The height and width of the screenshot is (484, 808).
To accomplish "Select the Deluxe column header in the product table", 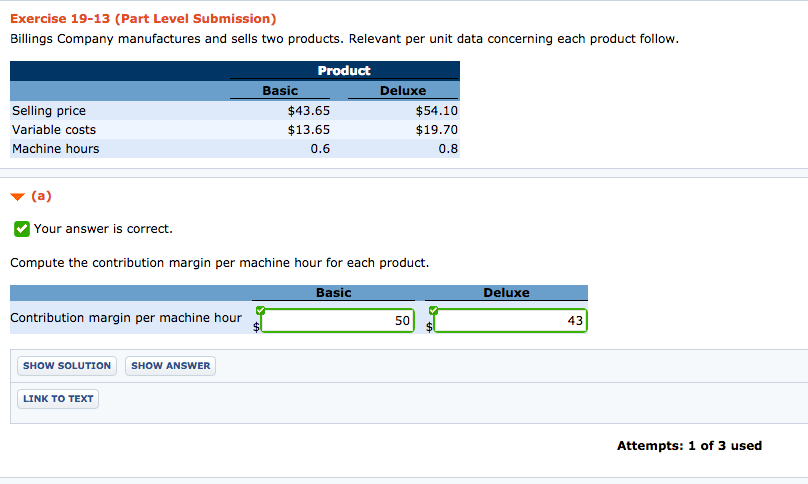I will 403,91.
